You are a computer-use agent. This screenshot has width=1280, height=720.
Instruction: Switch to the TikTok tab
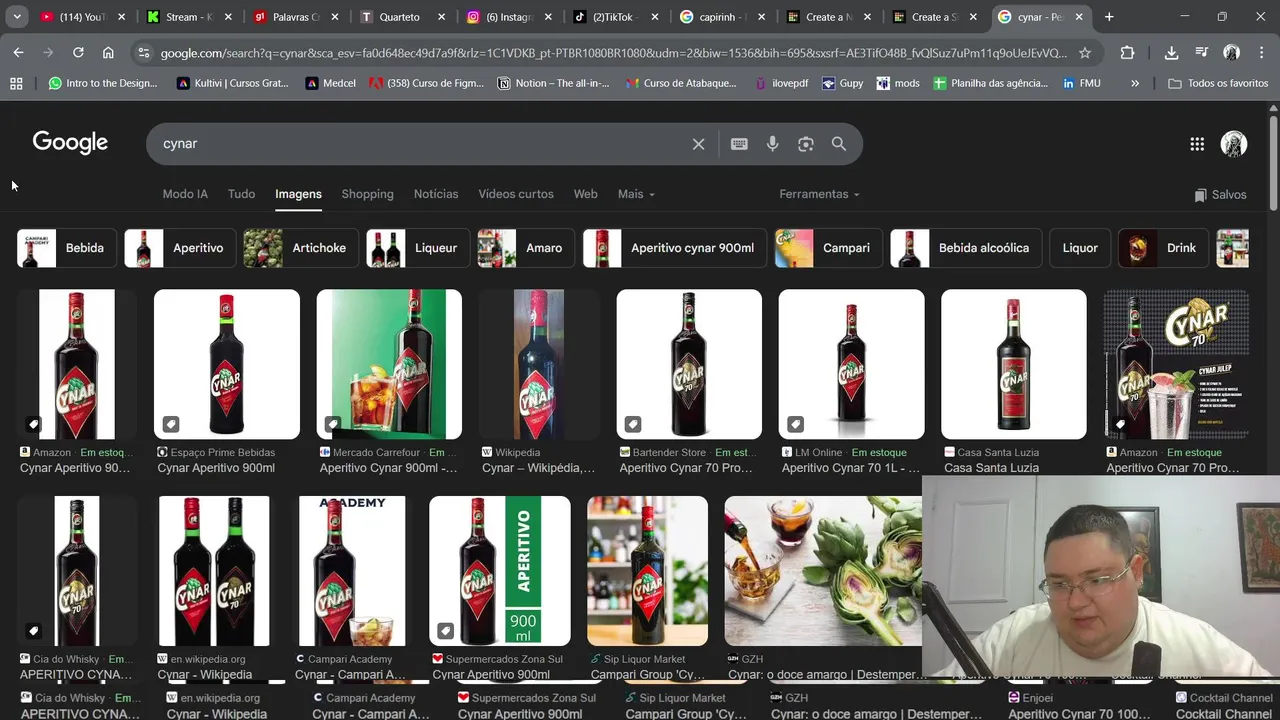pyautogui.click(x=616, y=17)
